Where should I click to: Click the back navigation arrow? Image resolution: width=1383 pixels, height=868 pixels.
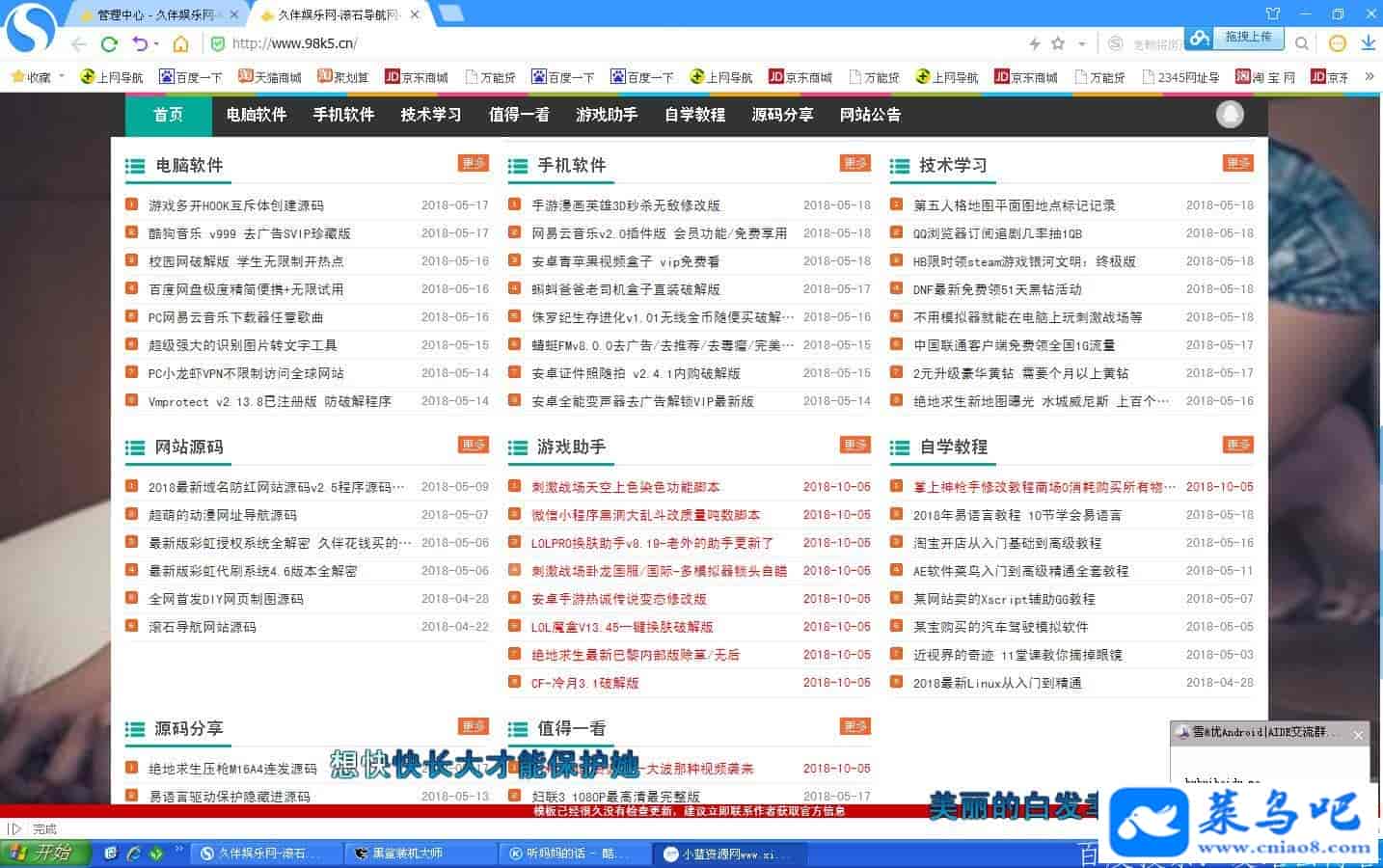point(79,43)
